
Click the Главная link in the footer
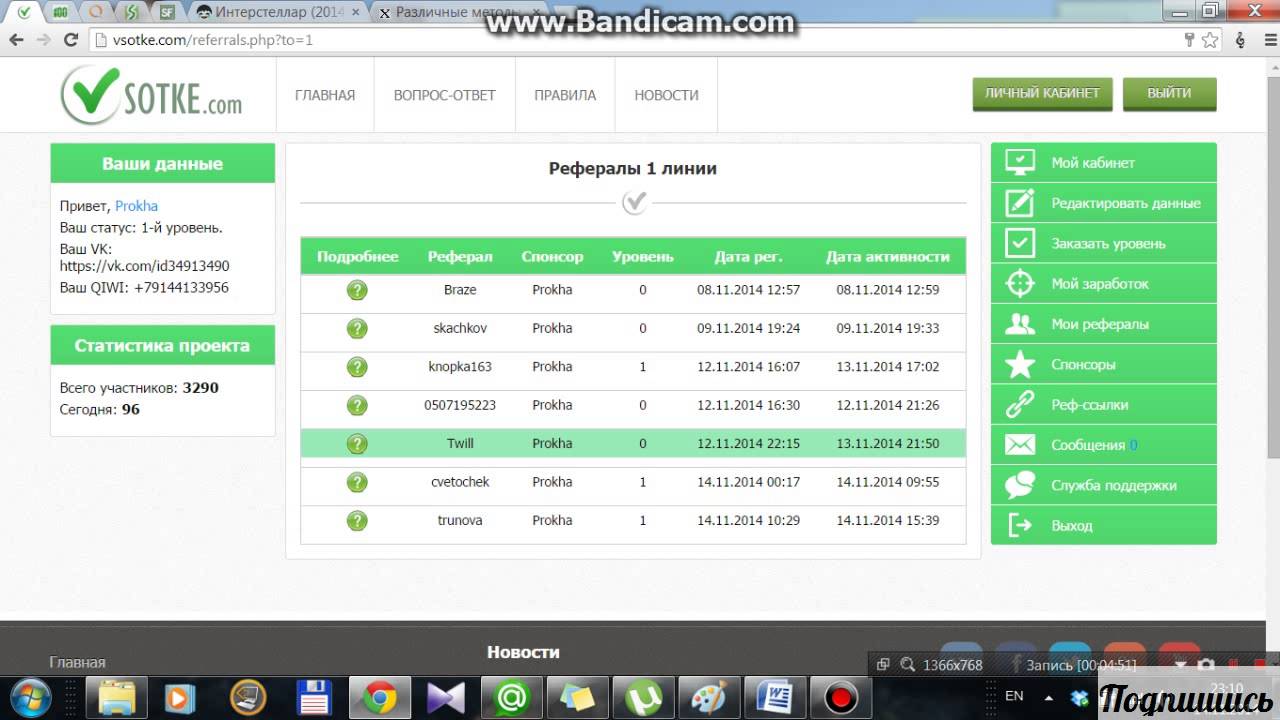pyautogui.click(x=77, y=662)
